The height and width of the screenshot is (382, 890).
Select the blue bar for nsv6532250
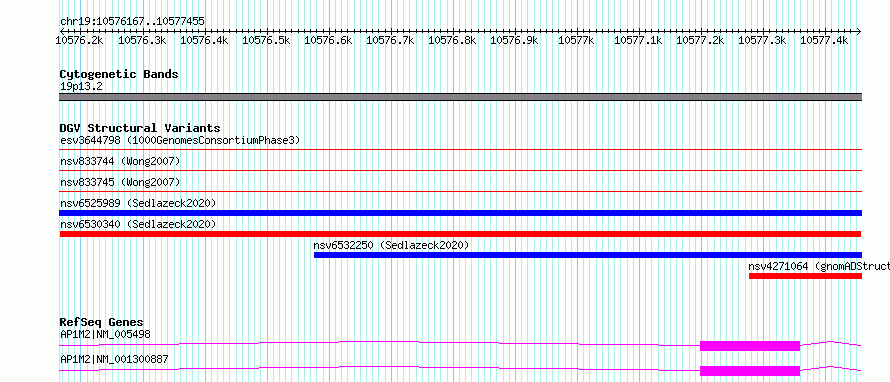click(588, 255)
